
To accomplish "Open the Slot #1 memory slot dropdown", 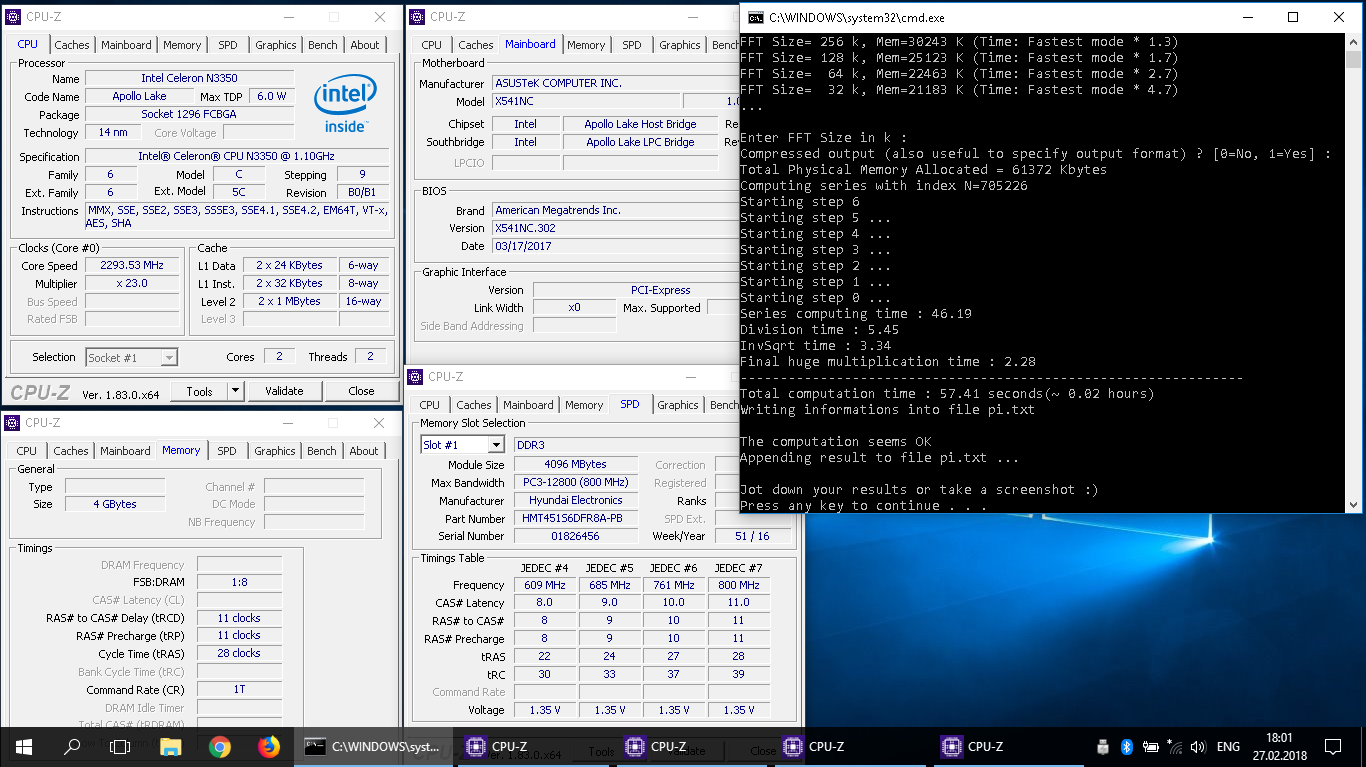I will point(496,445).
